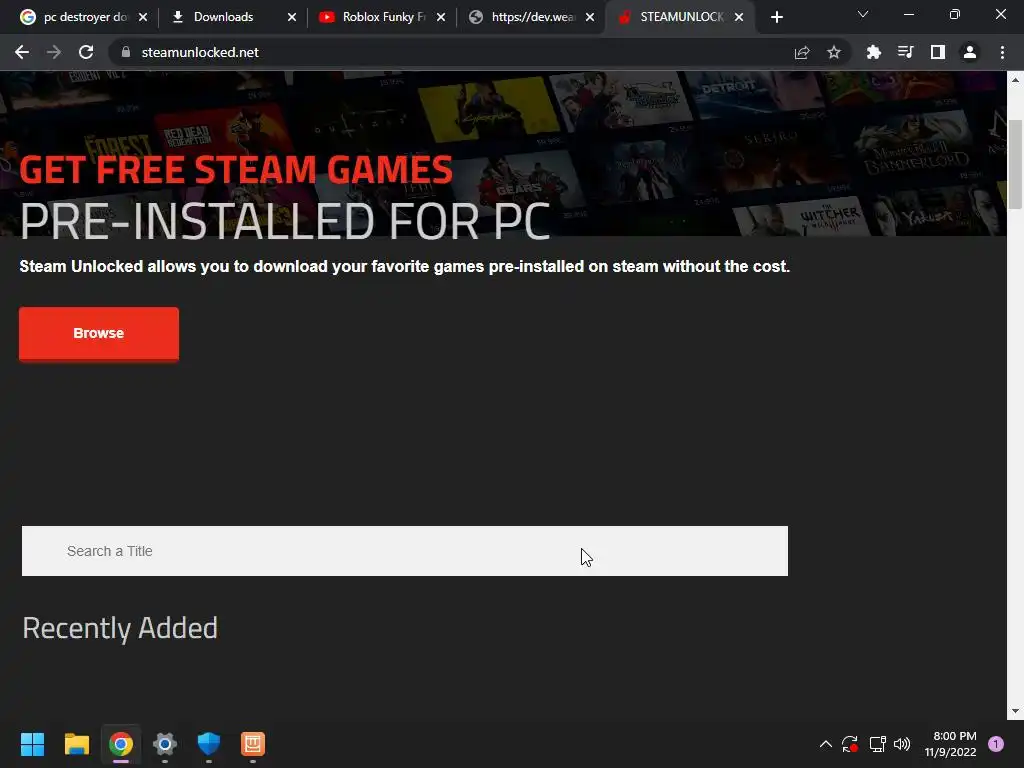Close the https://dev.wea tab
Viewport: 1024px width, 768px height.
[x=590, y=17]
